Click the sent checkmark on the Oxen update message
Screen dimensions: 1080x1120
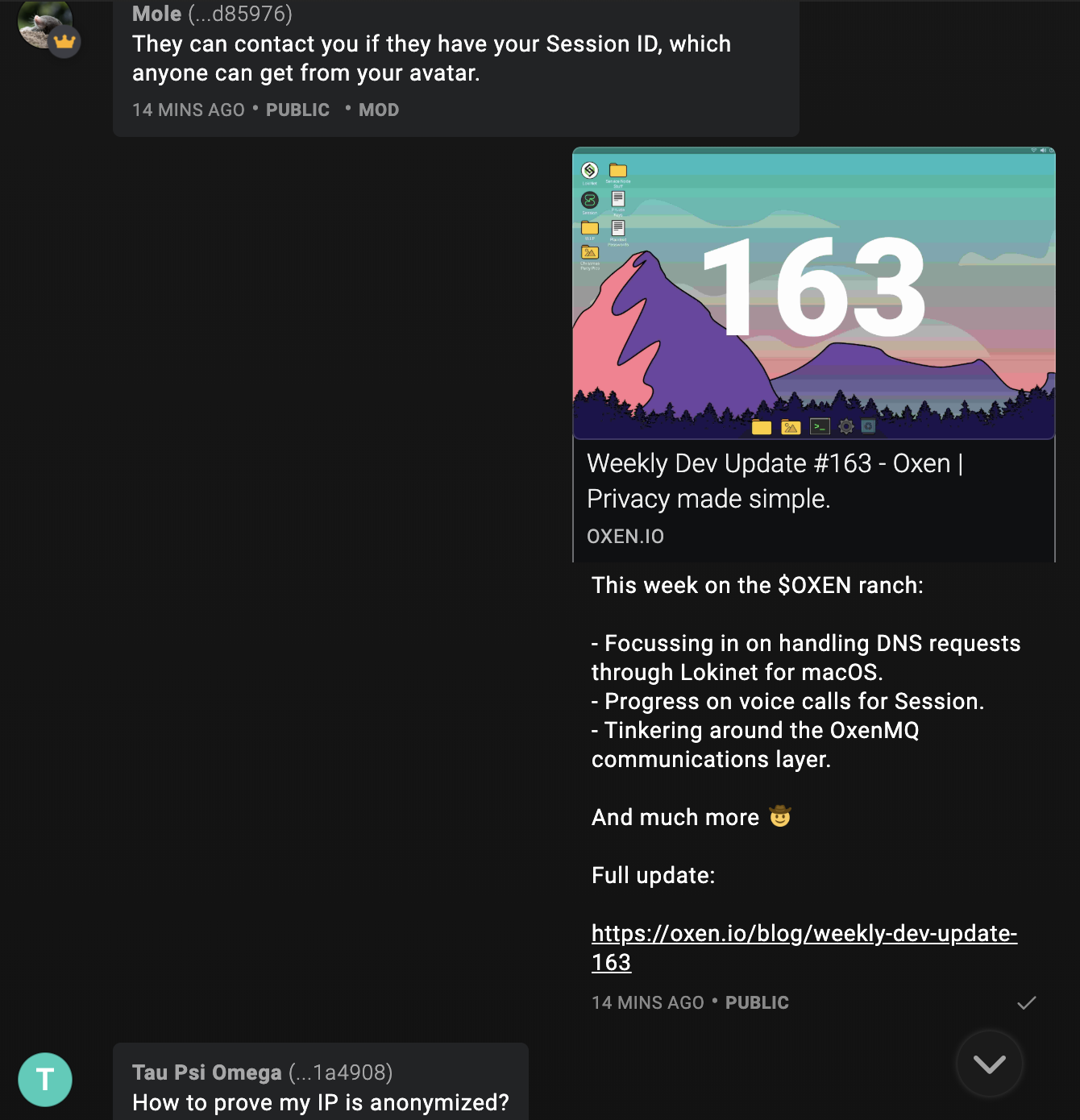click(1026, 1003)
